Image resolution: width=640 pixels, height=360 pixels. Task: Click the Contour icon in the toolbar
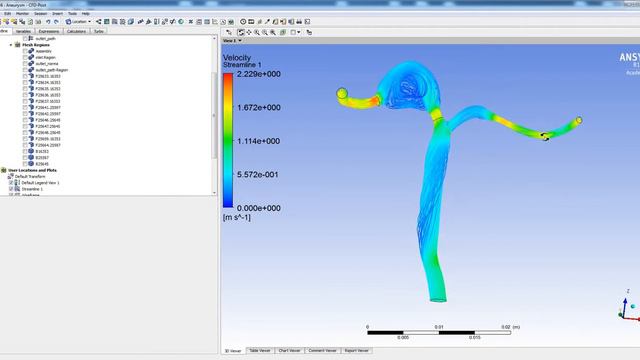coord(106,22)
